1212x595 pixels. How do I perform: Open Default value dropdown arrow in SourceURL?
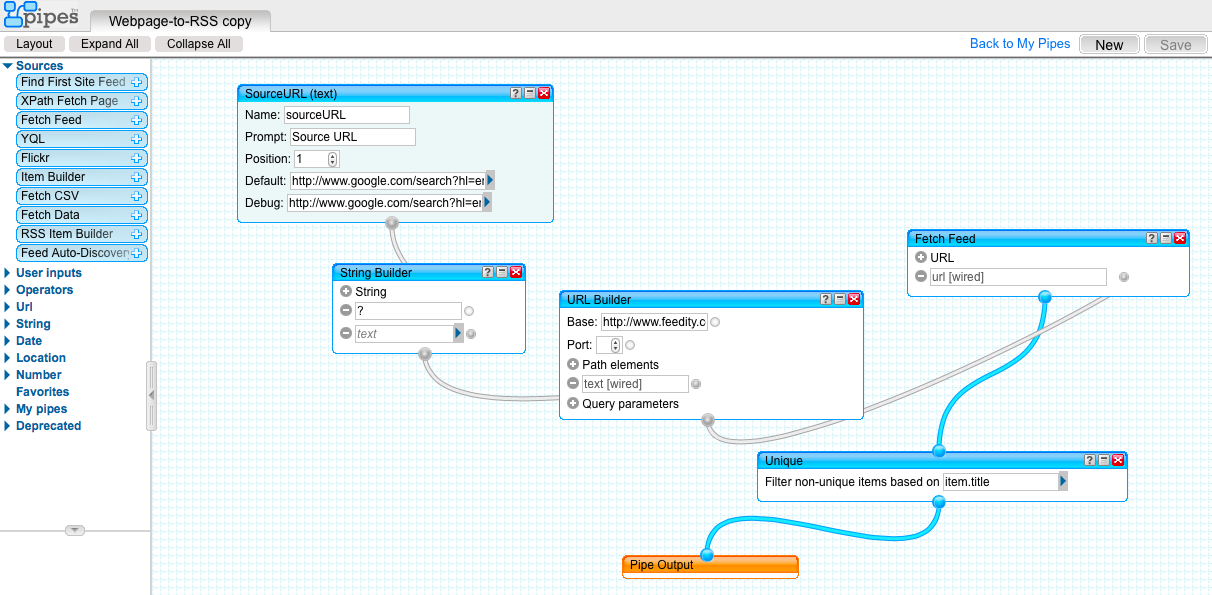490,181
